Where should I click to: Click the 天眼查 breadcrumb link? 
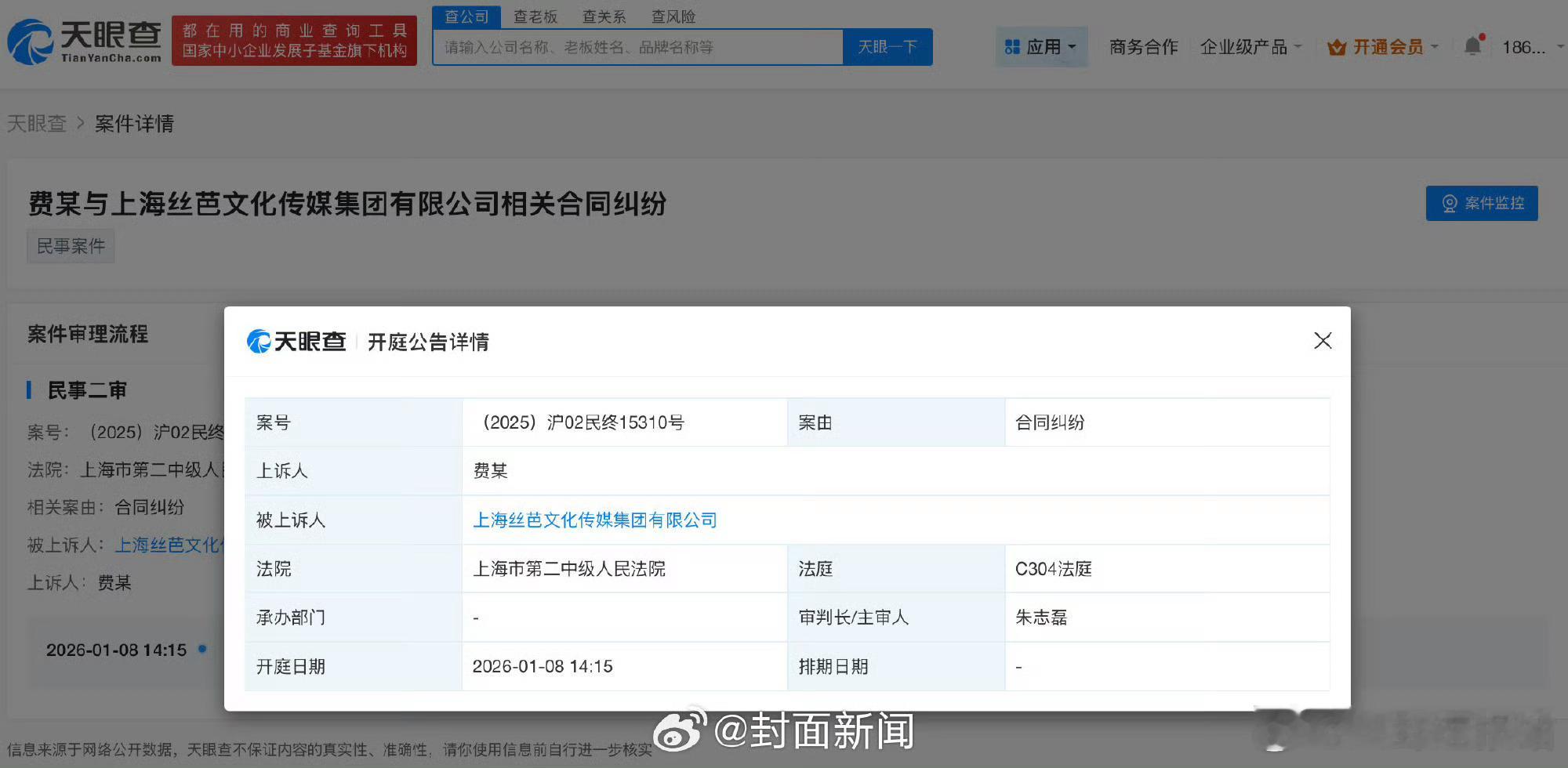(36, 124)
